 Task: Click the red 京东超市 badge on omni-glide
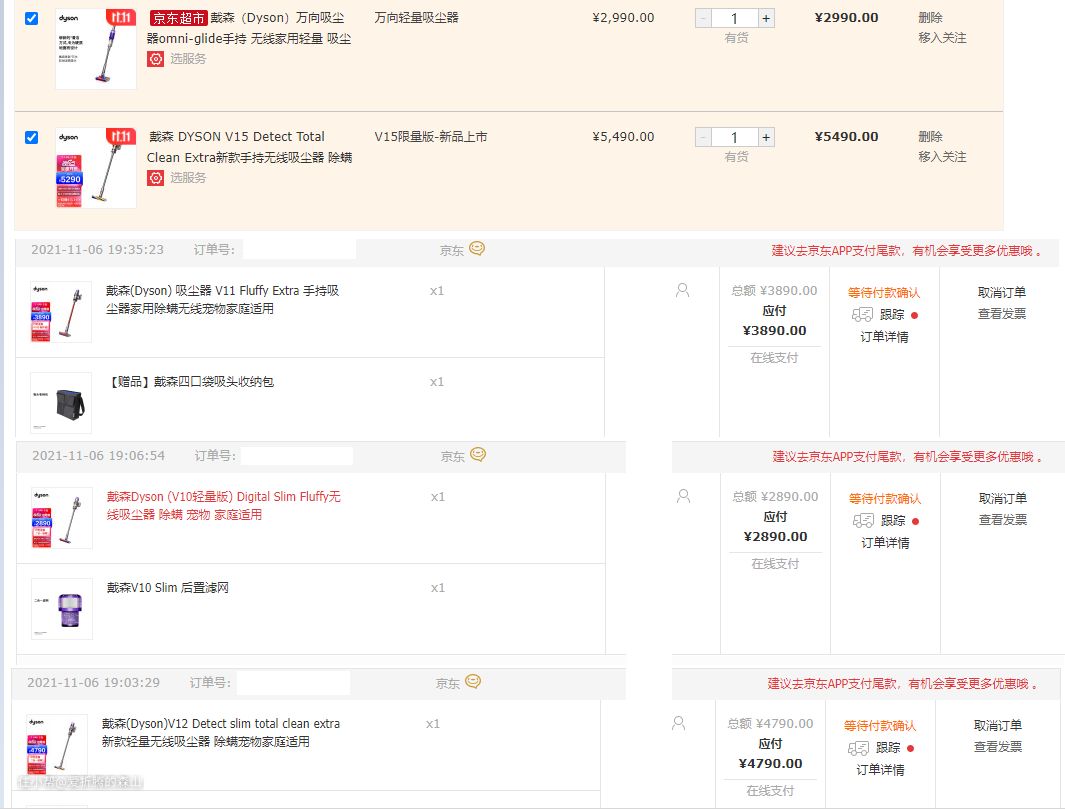tap(179, 18)
